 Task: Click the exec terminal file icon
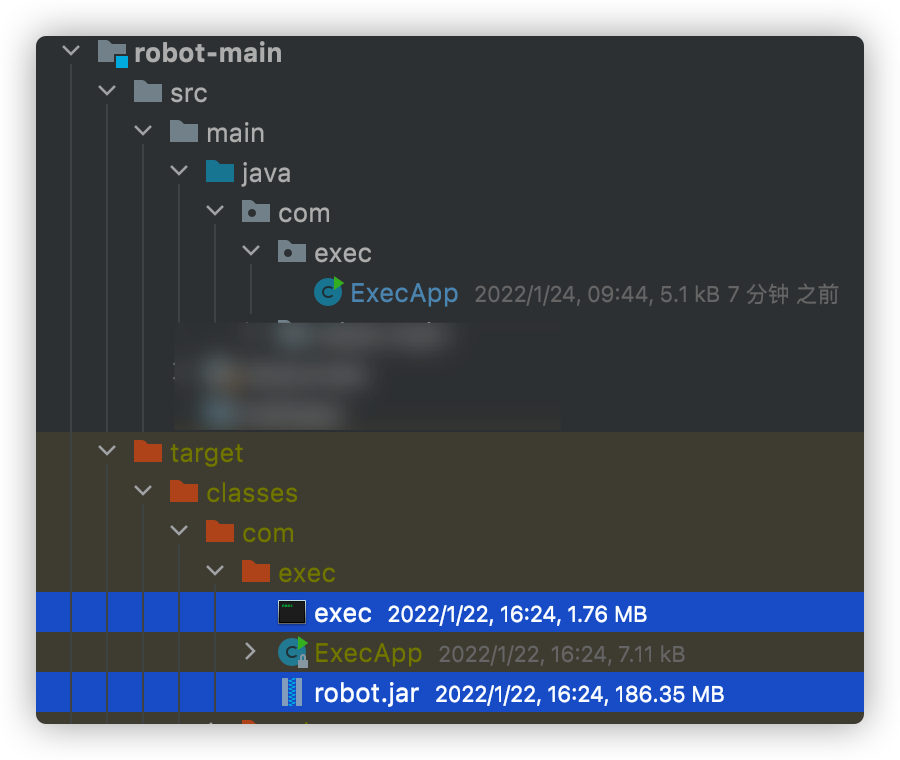292,612
